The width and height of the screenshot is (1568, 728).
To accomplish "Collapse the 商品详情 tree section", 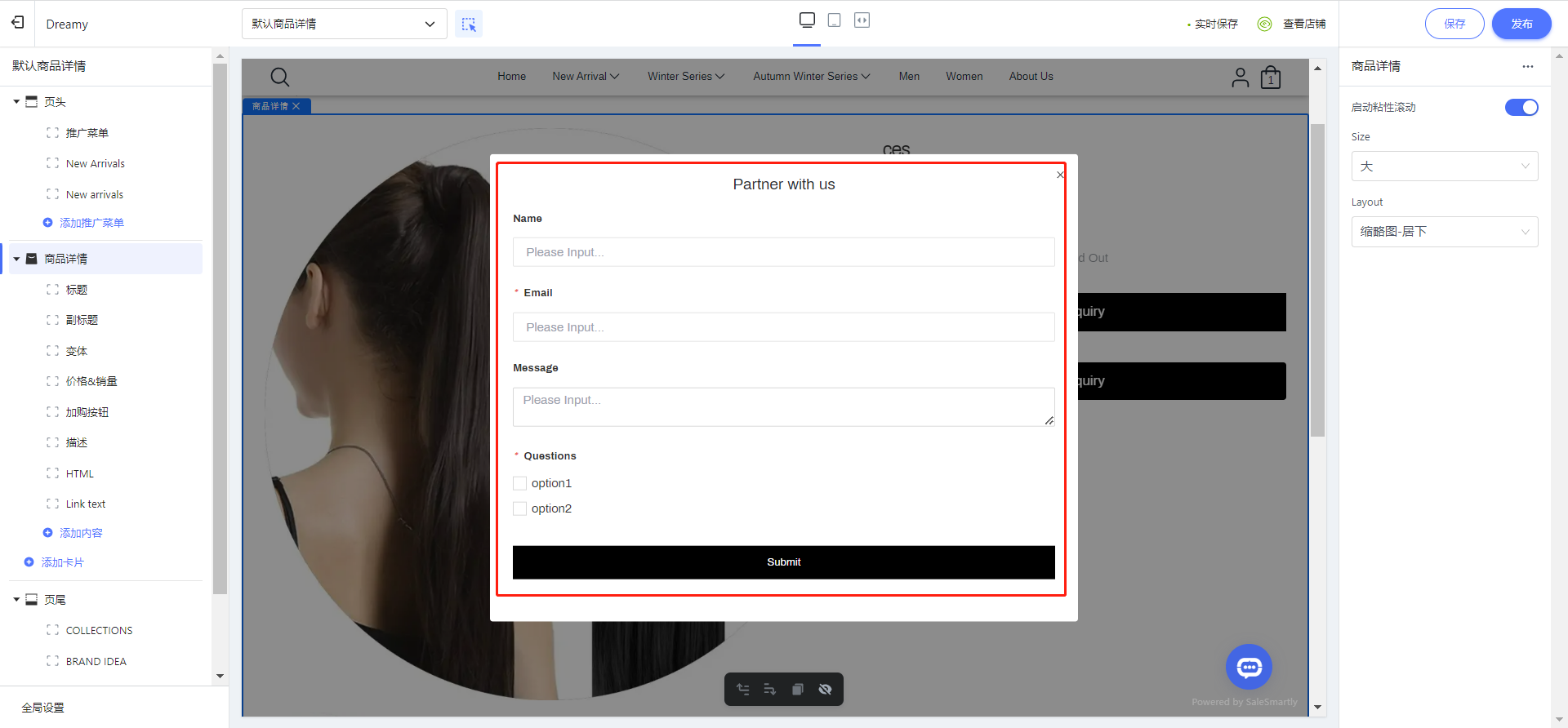I will tap(16, 259).
